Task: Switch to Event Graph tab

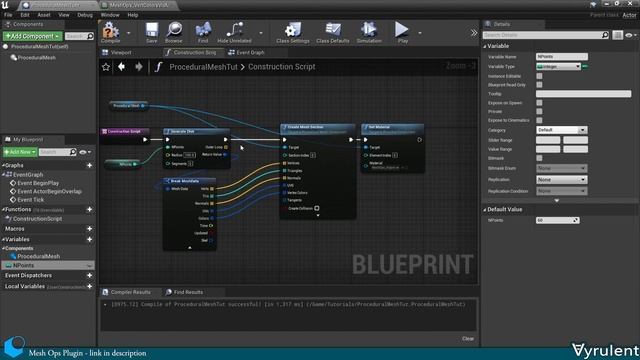Action: (x=246, y=53)
